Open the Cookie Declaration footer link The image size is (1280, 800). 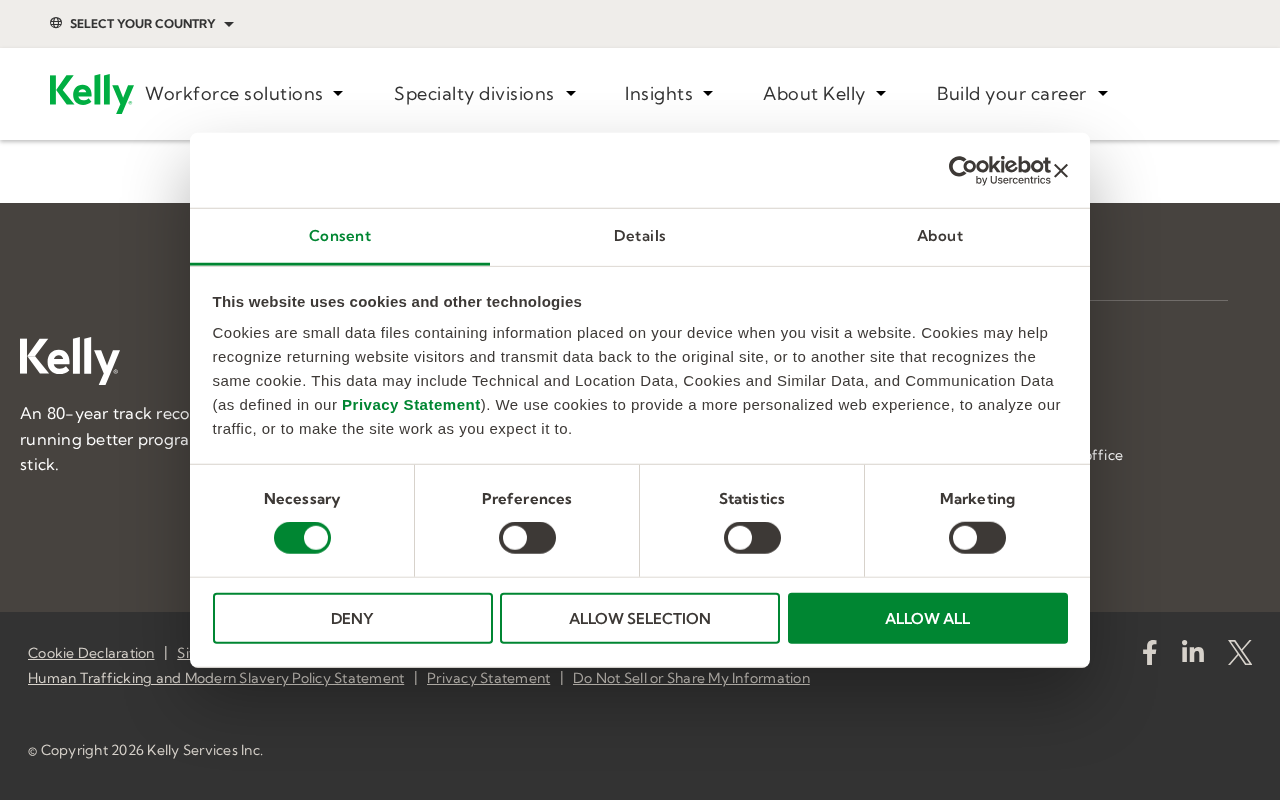tap(91, 653)
